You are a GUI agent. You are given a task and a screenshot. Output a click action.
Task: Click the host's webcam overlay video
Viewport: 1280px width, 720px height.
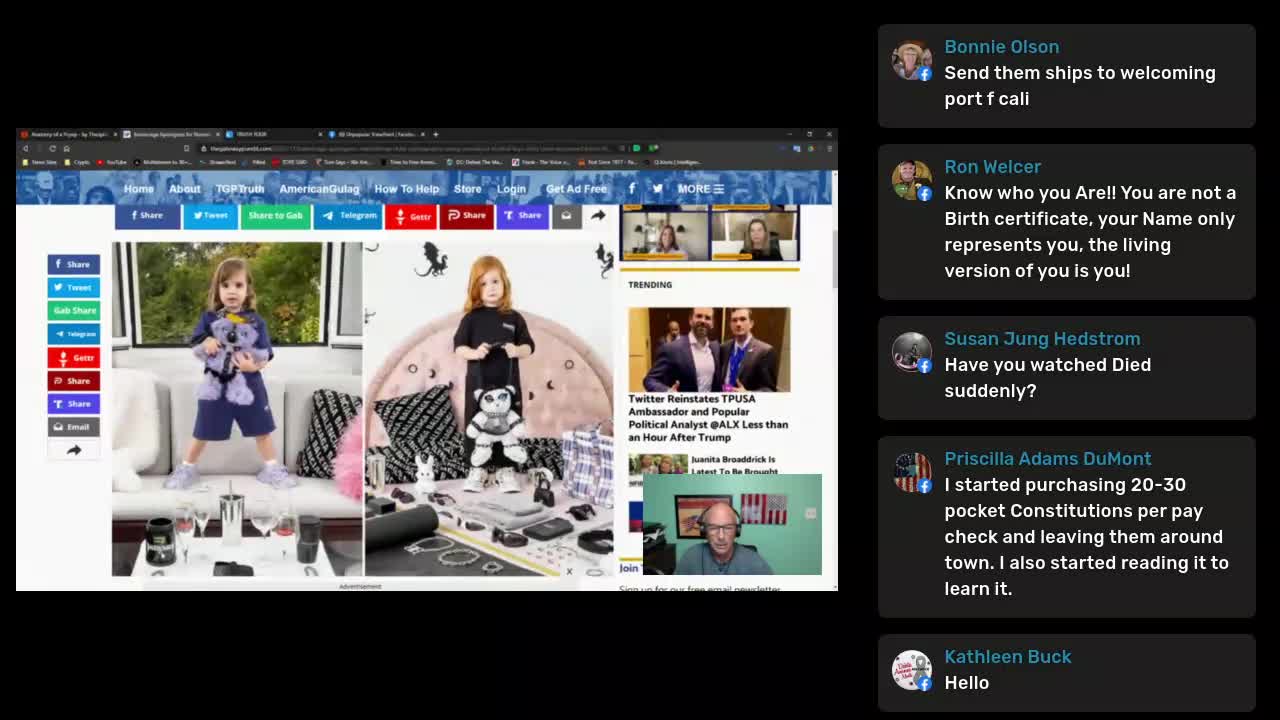[x=732, y=524]
